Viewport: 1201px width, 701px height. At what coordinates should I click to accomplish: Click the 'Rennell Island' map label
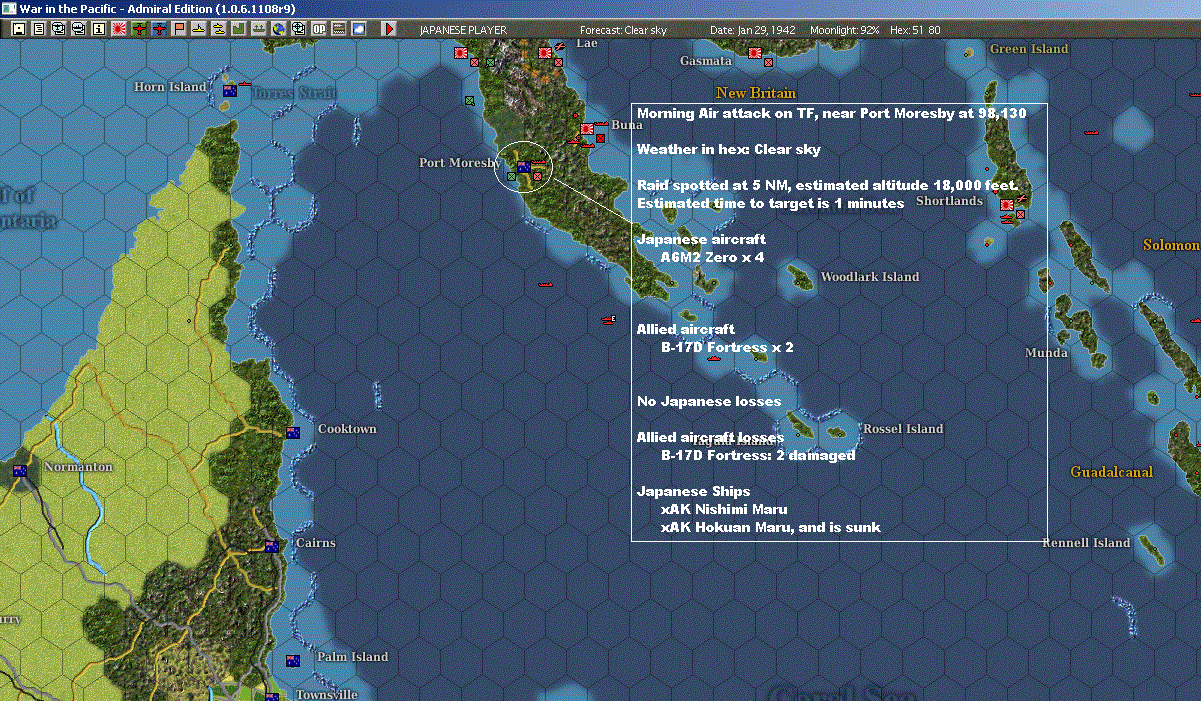(x=1086, y=543)
